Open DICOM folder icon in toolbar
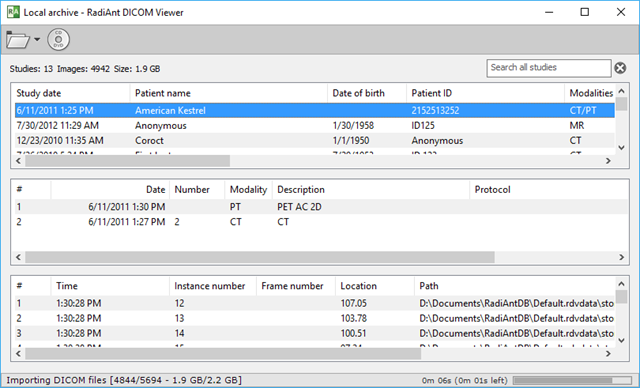Image resolution: width=640 pixels, height=388 pixels. tap(18, 40)
